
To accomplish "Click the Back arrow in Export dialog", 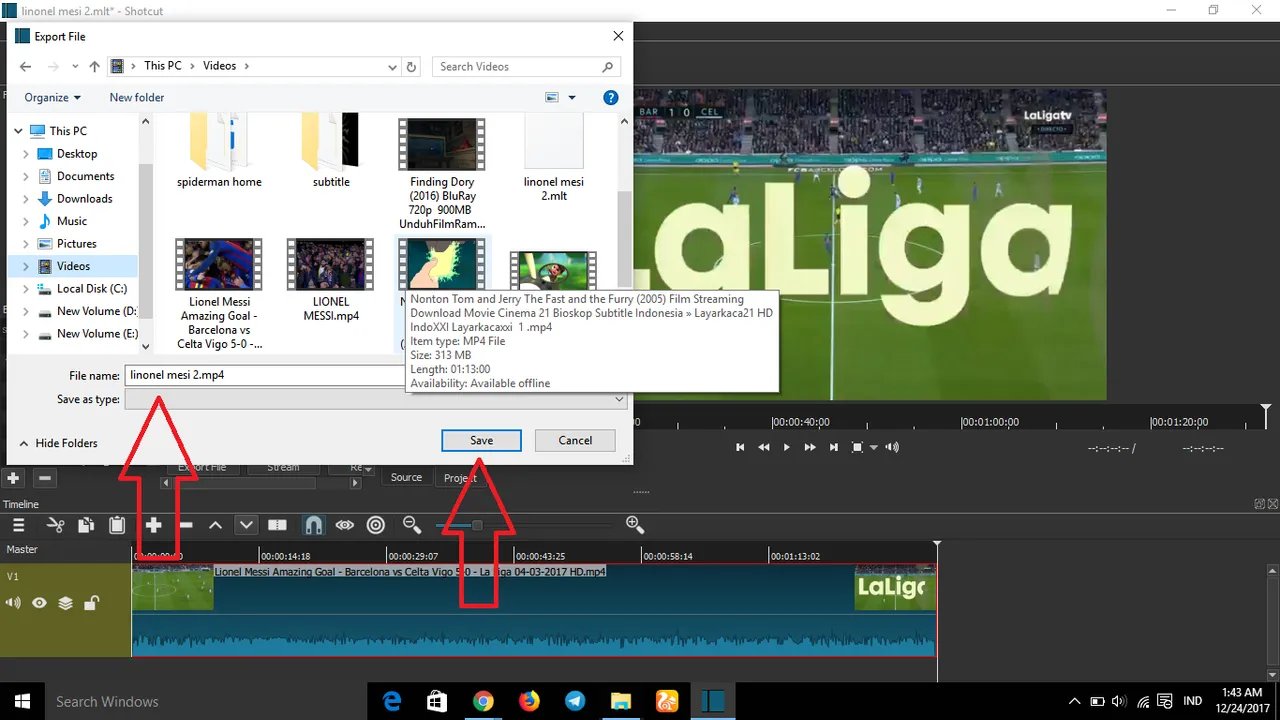I will click(26, 67).
